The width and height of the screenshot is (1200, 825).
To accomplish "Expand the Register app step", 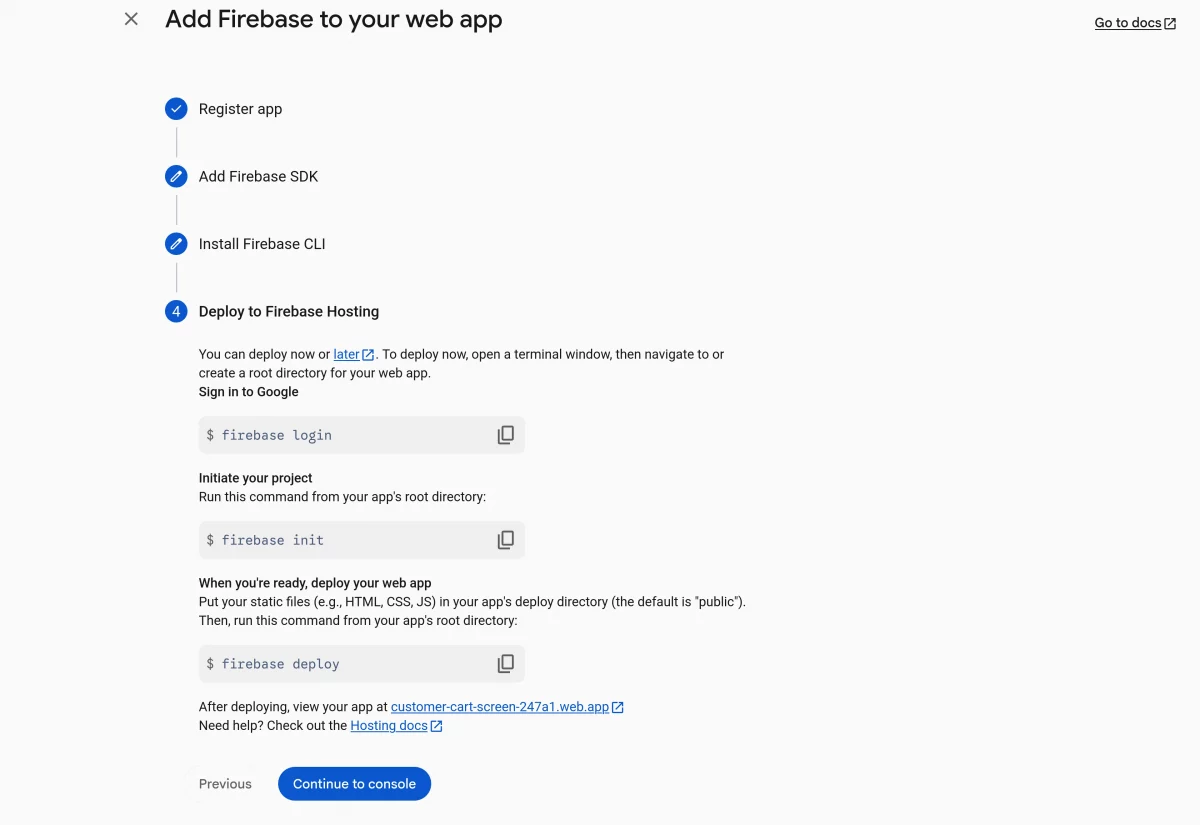I will [x=240, y=109].
